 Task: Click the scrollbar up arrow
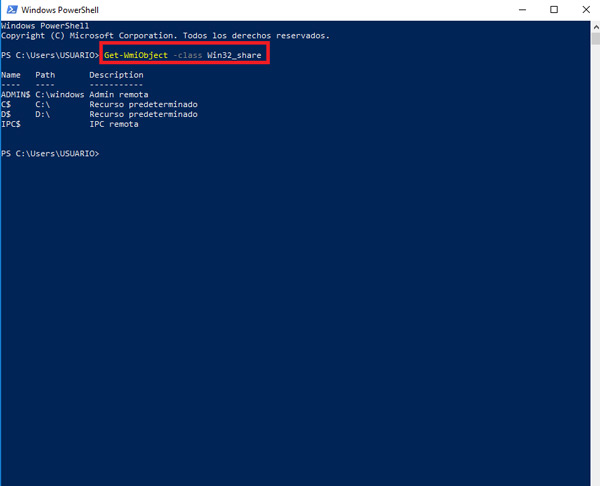tap(596, 27)
